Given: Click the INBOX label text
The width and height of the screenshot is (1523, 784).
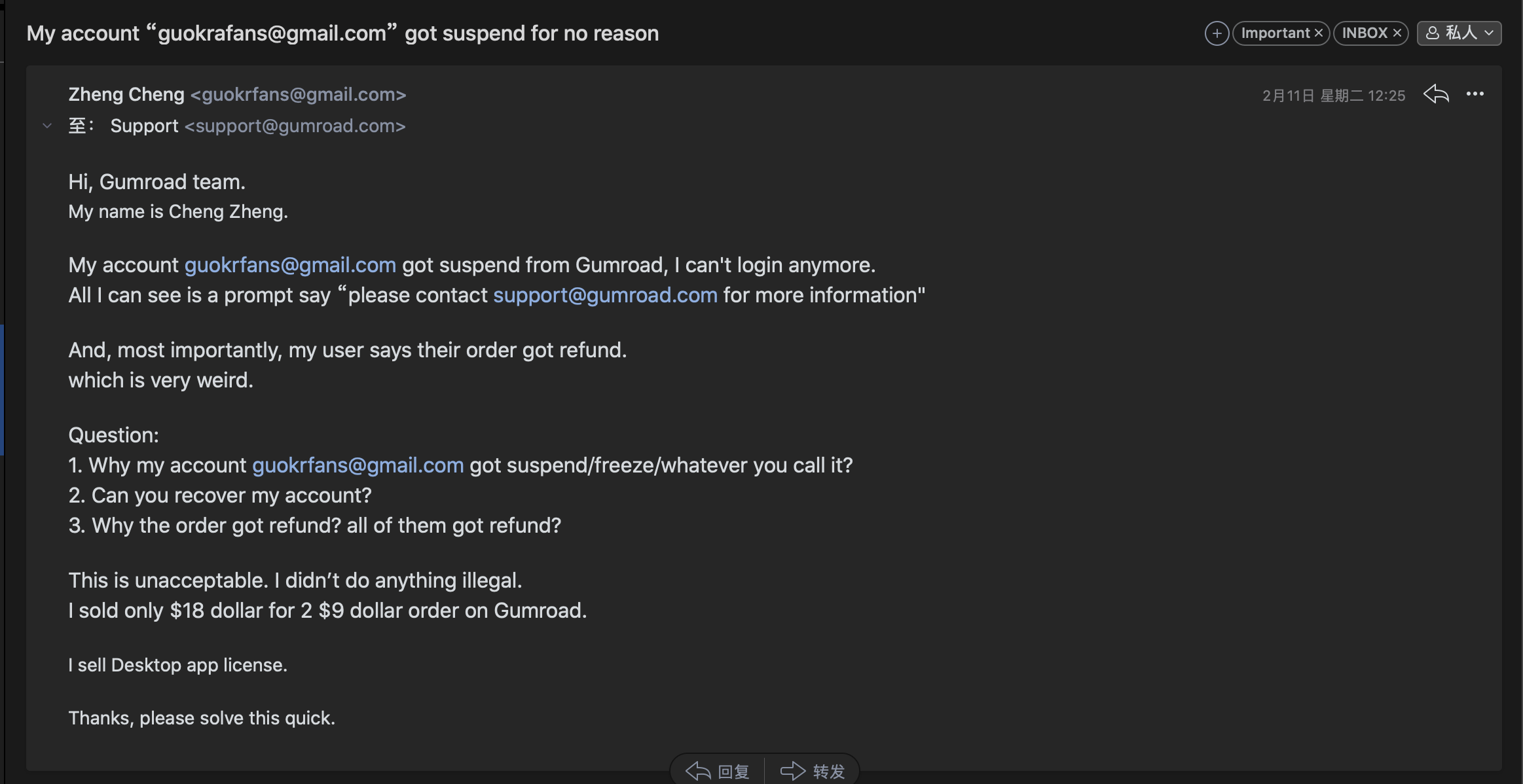Looking at the screenshot, I should pyautogui.click(x=1365, y=33).
